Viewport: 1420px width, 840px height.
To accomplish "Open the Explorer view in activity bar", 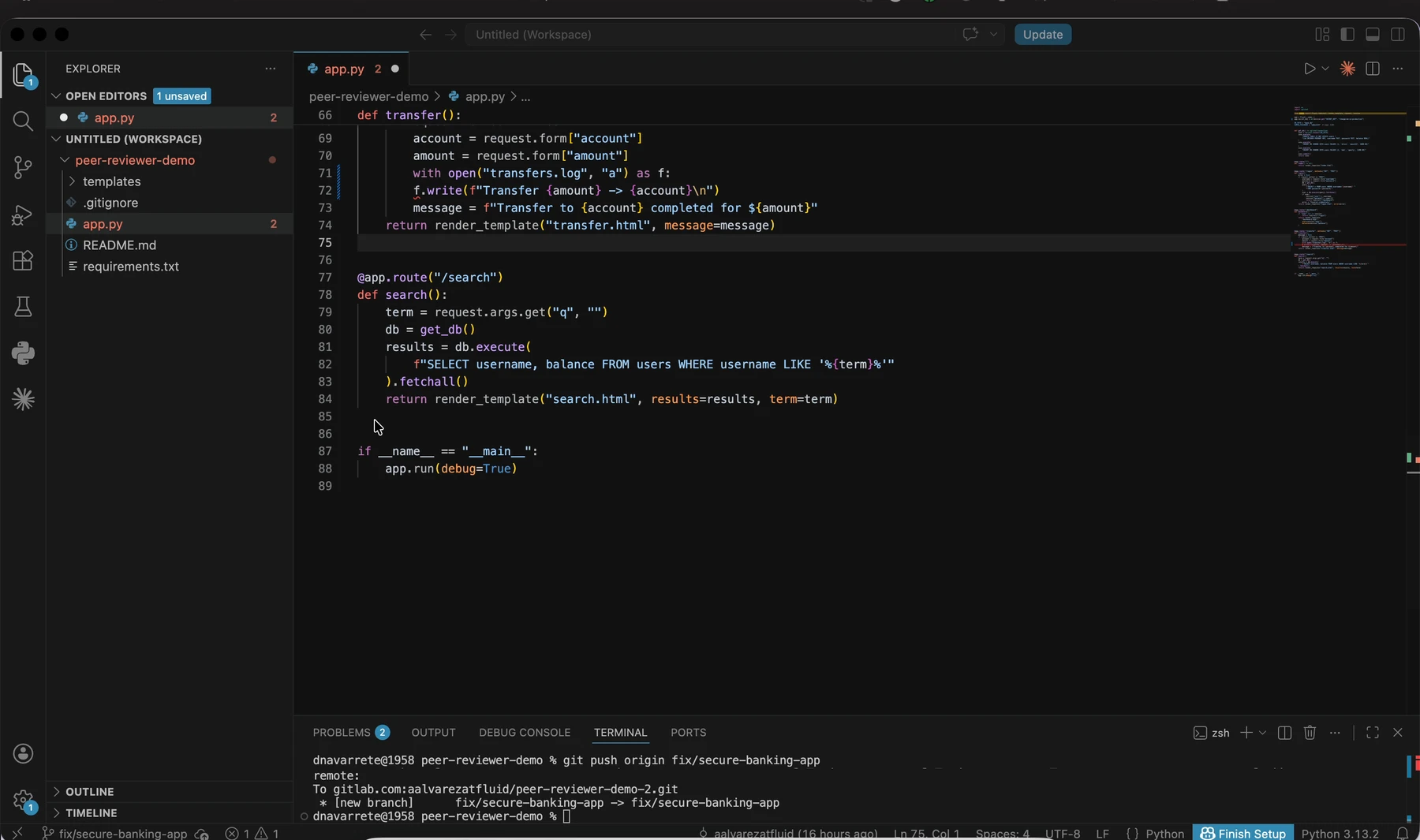I will coord(23,75).
